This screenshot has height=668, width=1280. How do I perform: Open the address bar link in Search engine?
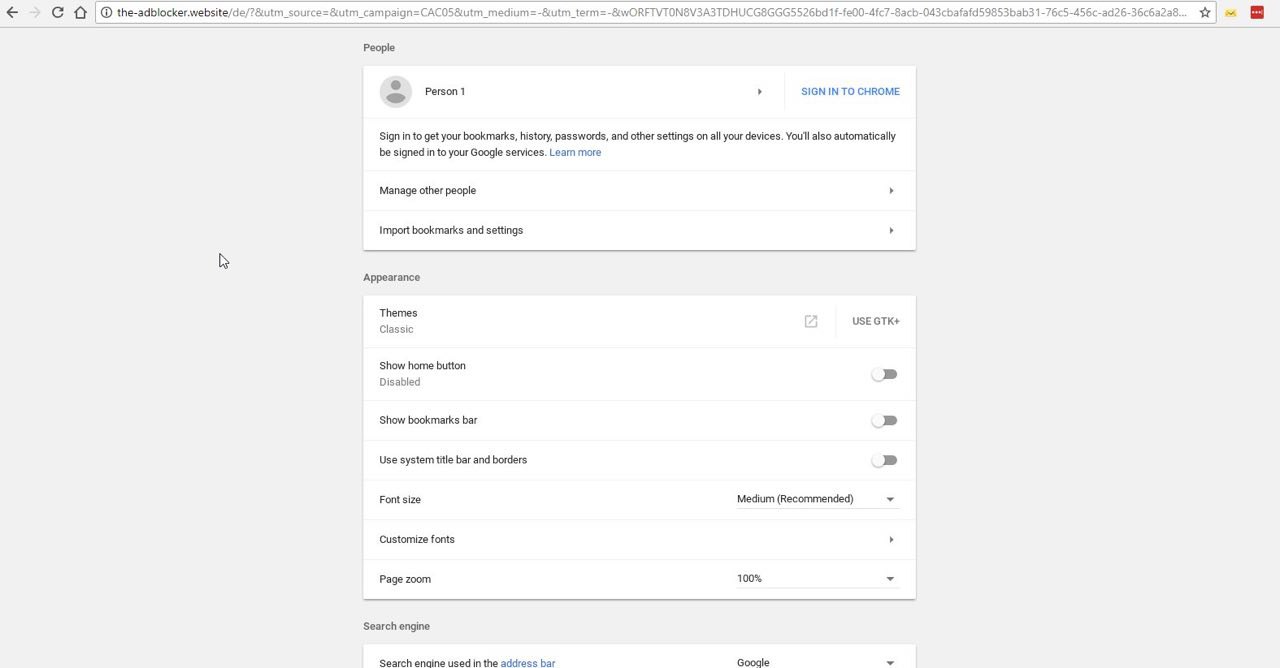(528, 663)
